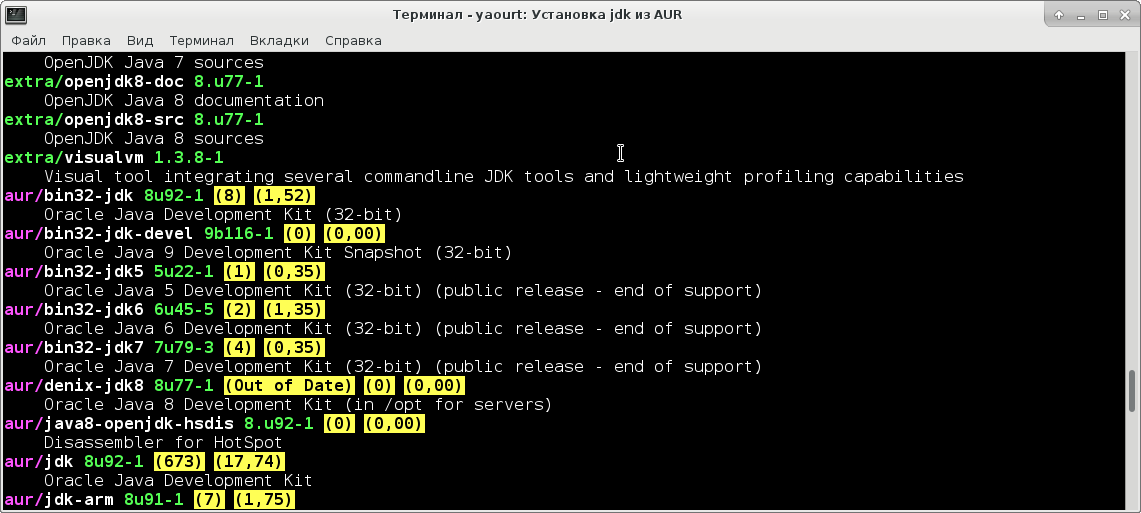Image resolution: width=1141 pixels, height=513 pixels.
Task: Minimize the terminal window
Action: [1081, 15]
